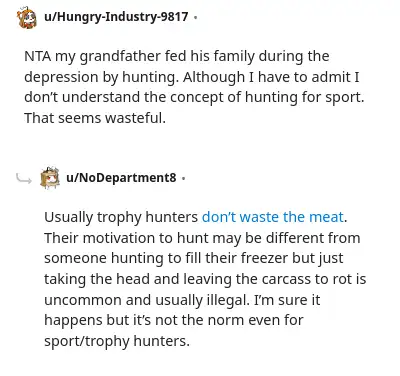Open u/Hungry-Industry-9817's avatar image

coord(27,17)
